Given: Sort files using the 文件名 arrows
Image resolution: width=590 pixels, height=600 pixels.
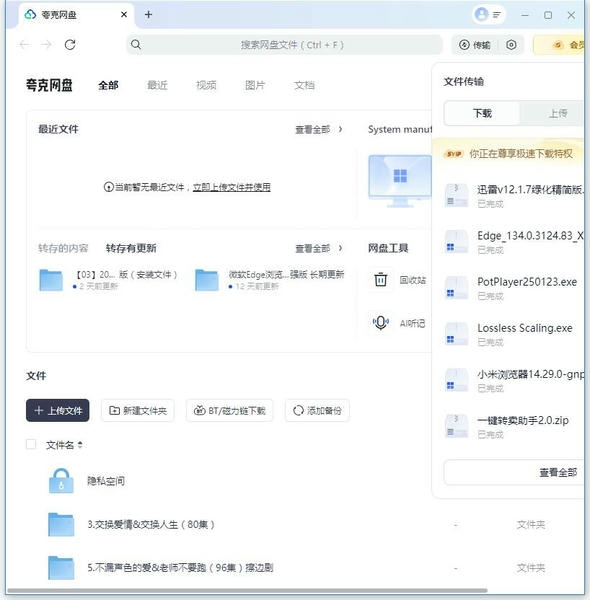Looking at the screenshot, I should 80,445.
